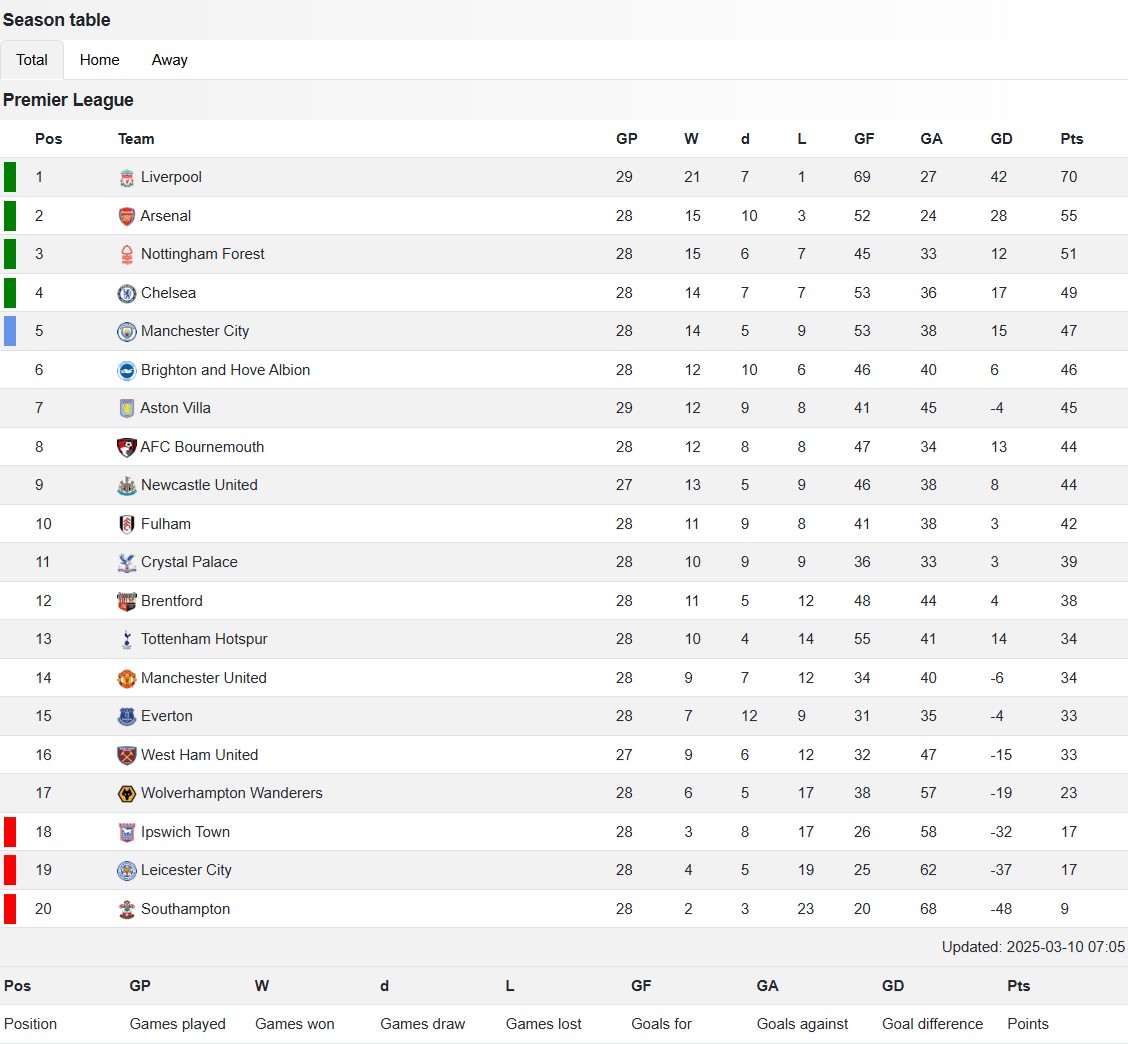Click the Tottenham Hotspur badge icon

(x=126, y=639)
